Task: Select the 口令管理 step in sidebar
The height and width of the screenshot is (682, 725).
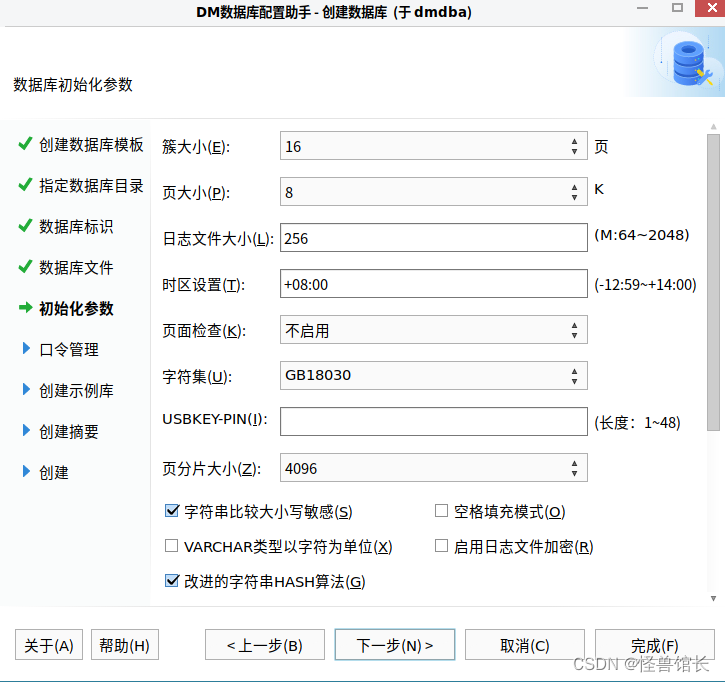Action: click(x=69, y=350)
